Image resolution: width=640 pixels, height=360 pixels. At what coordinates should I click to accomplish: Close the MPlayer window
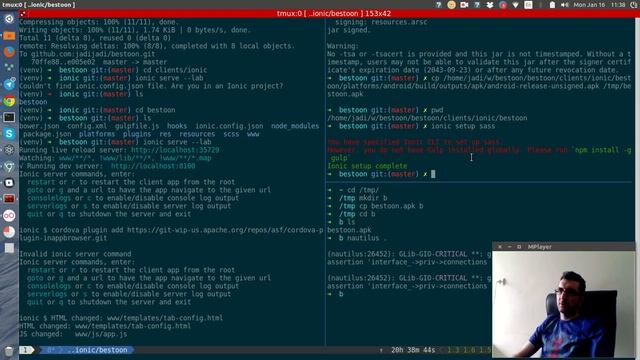(500, 247)
